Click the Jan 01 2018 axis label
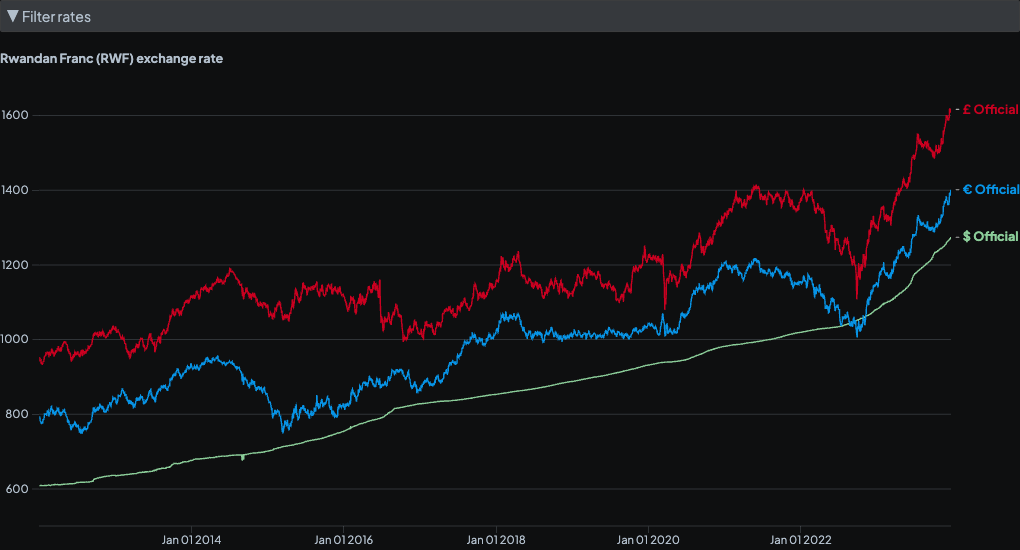The height and width of the screenshot is (550, 1020). [496, 540]
